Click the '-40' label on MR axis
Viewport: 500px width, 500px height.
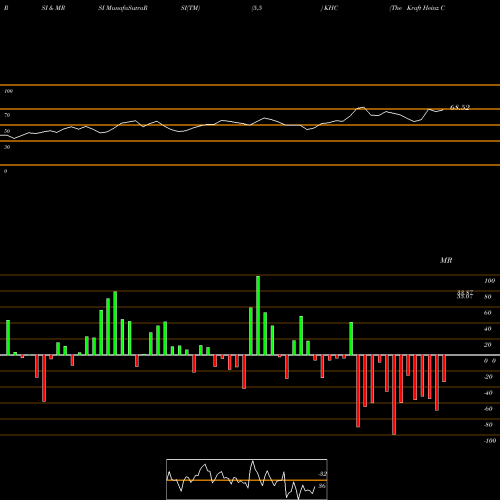pyautogui.click(x=488, y=393)
